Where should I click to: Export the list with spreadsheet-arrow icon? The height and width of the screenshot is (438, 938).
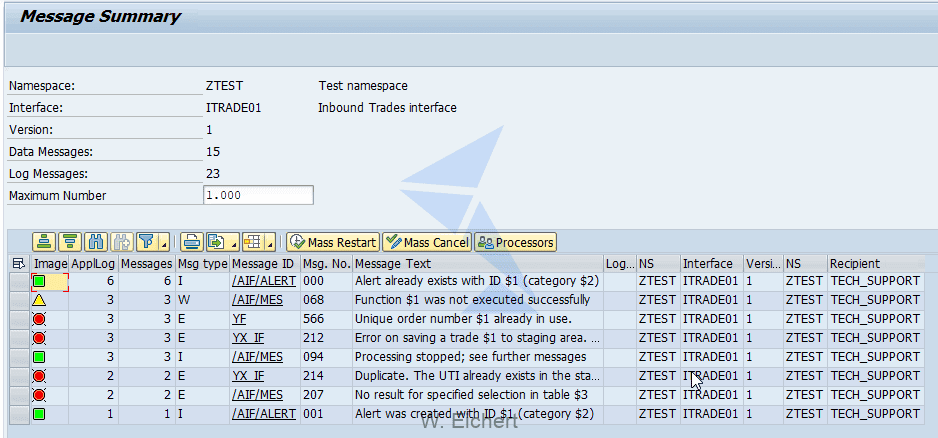tap(215, 242)
